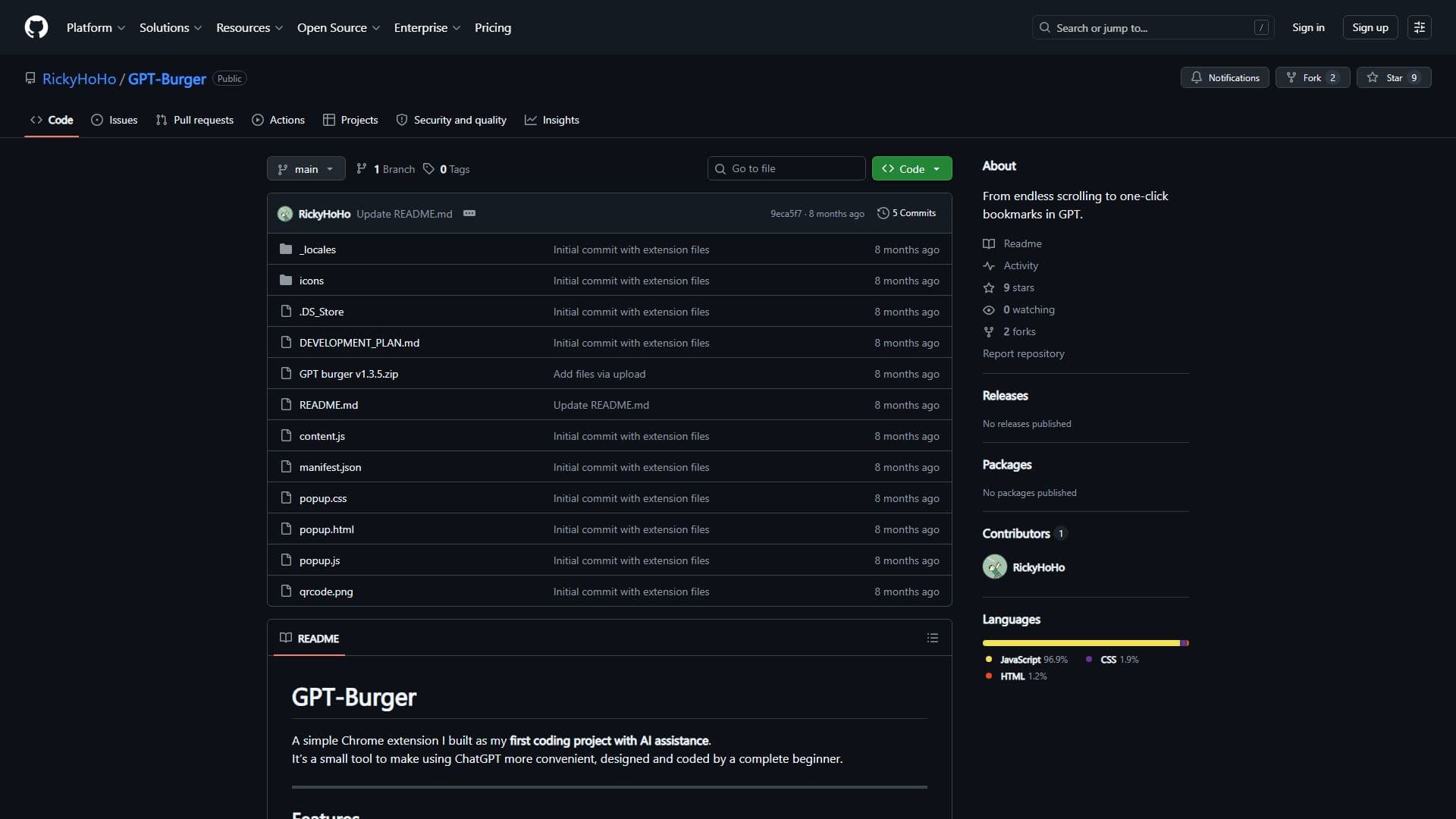
Task: Open the Activity link in About
Action: (x=1012, y=265)
